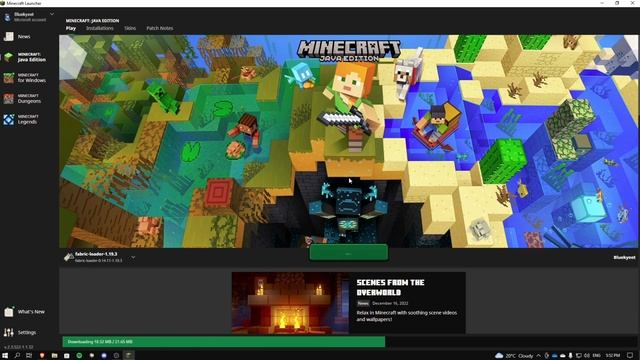Viewport: 640px width, 360px height.
Task: Click the ENG language indicator
Action: coord(596,356)
